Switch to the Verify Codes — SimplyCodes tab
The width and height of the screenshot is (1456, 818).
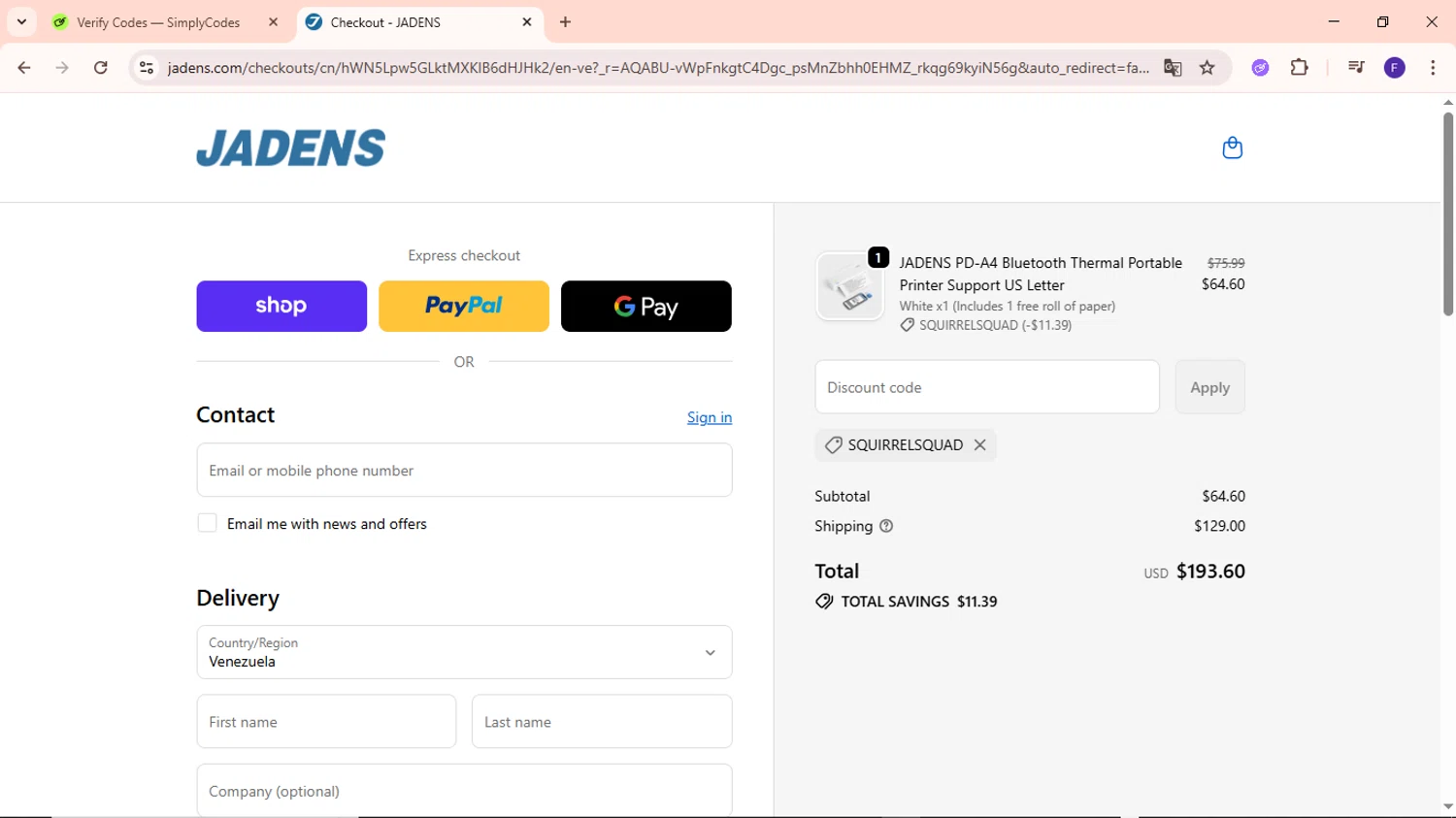[x=158, y=22]
